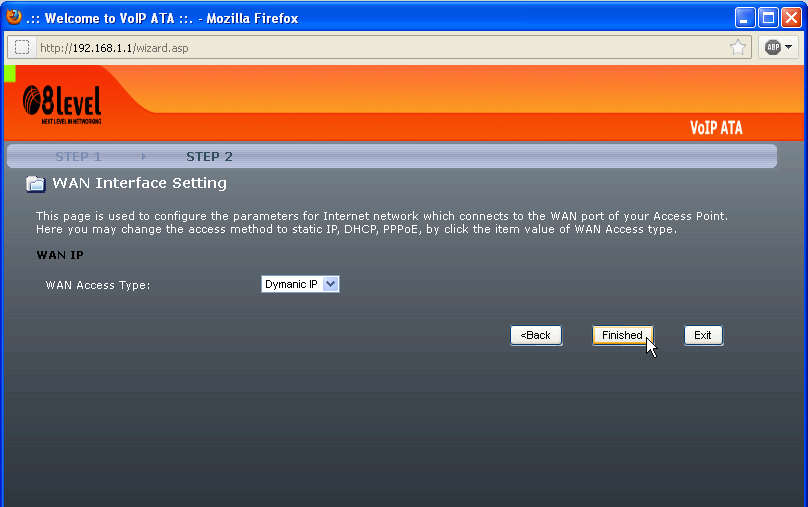The width and height of the screenshot is (808, 507).
Task: Bookmark this page with the star icon
Action: 738,48
